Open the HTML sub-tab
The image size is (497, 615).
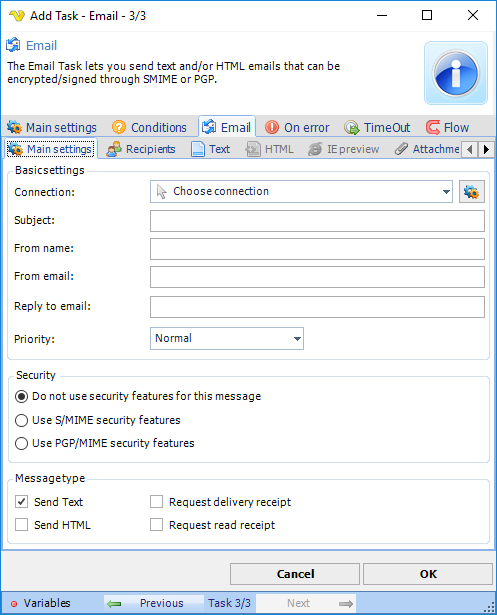(269, 149)
